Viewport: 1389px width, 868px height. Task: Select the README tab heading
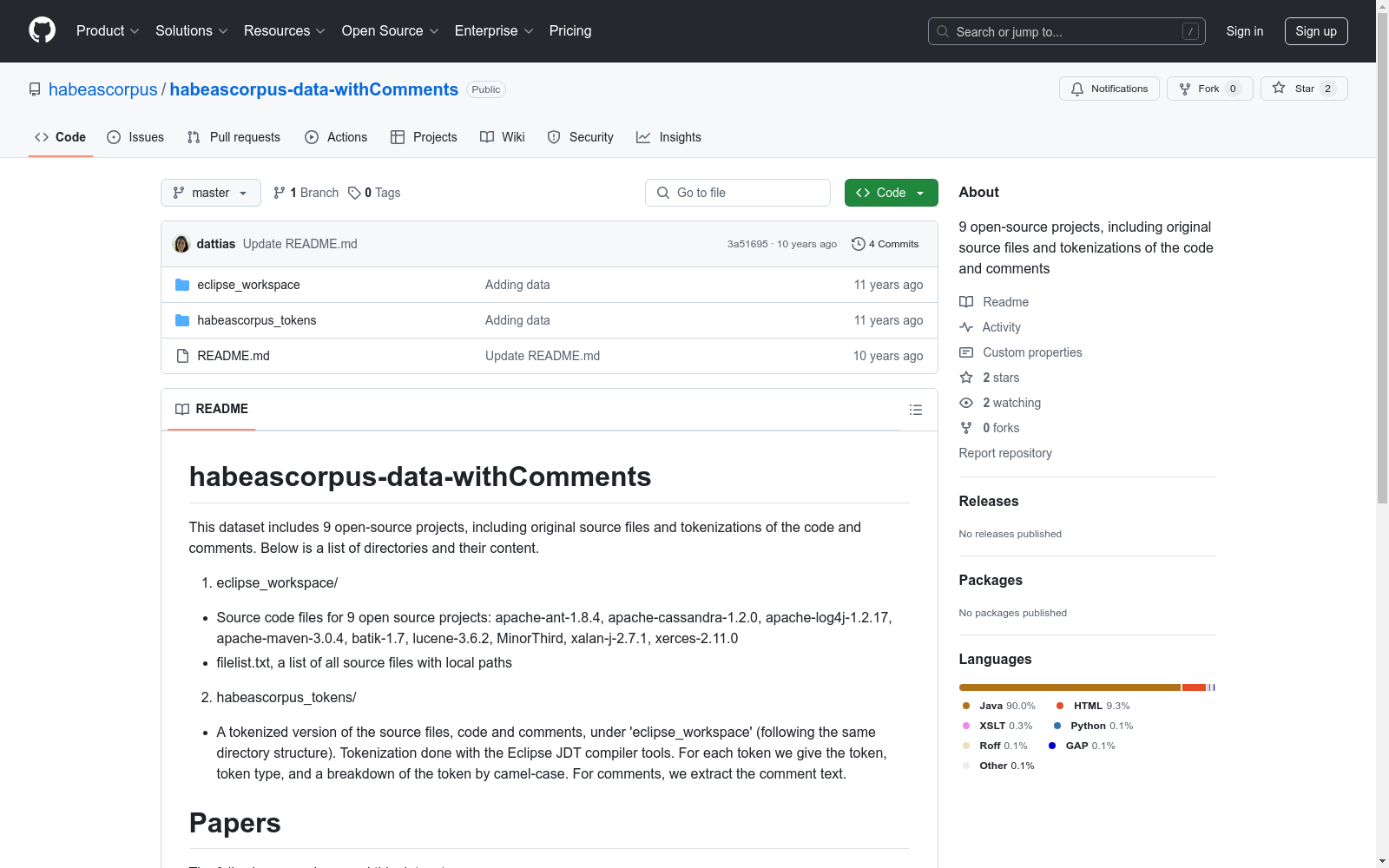tap(212, 409)
